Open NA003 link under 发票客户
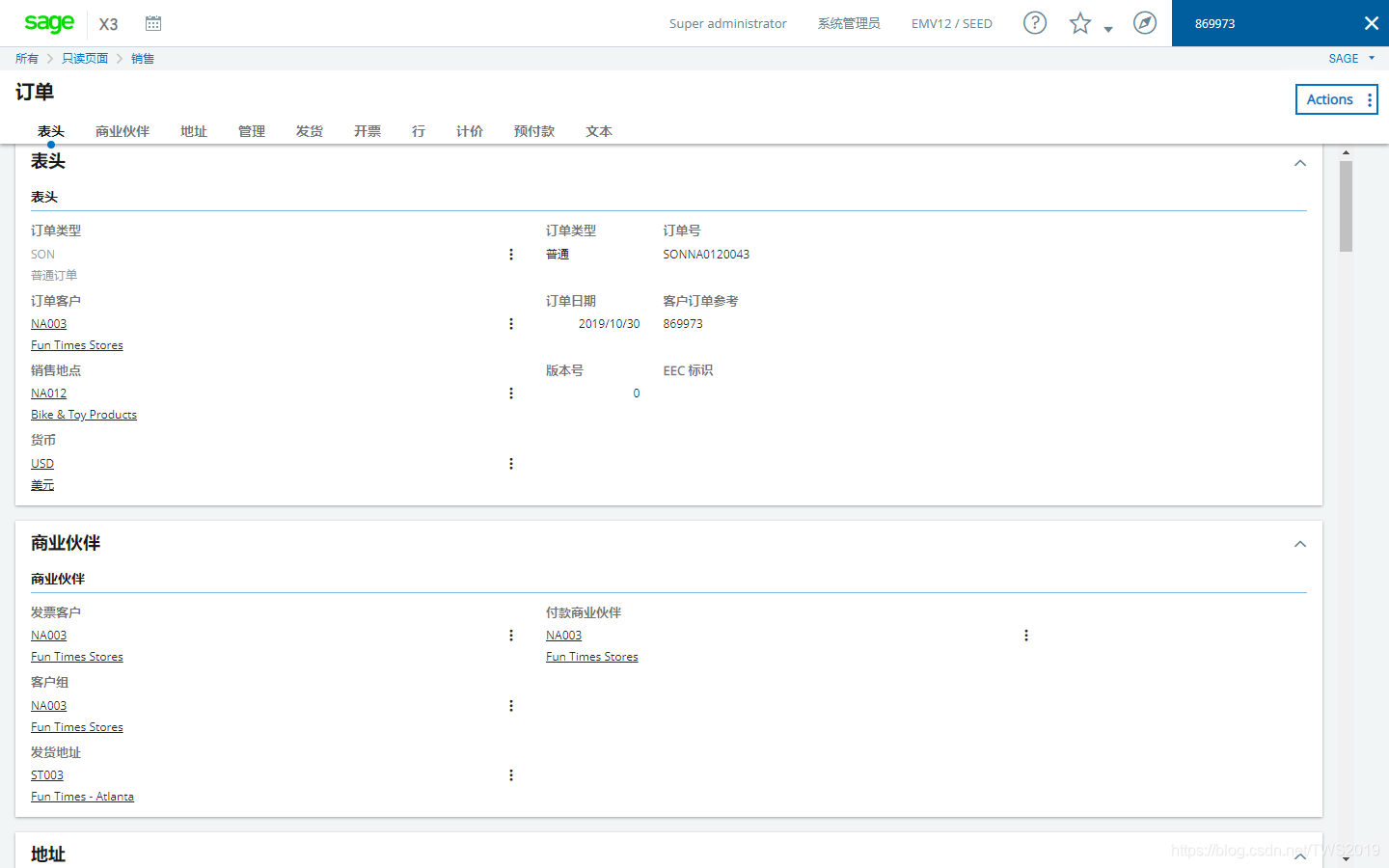Screen dimensions: 1389x868 pyautogui.click(x=48, y=636)
